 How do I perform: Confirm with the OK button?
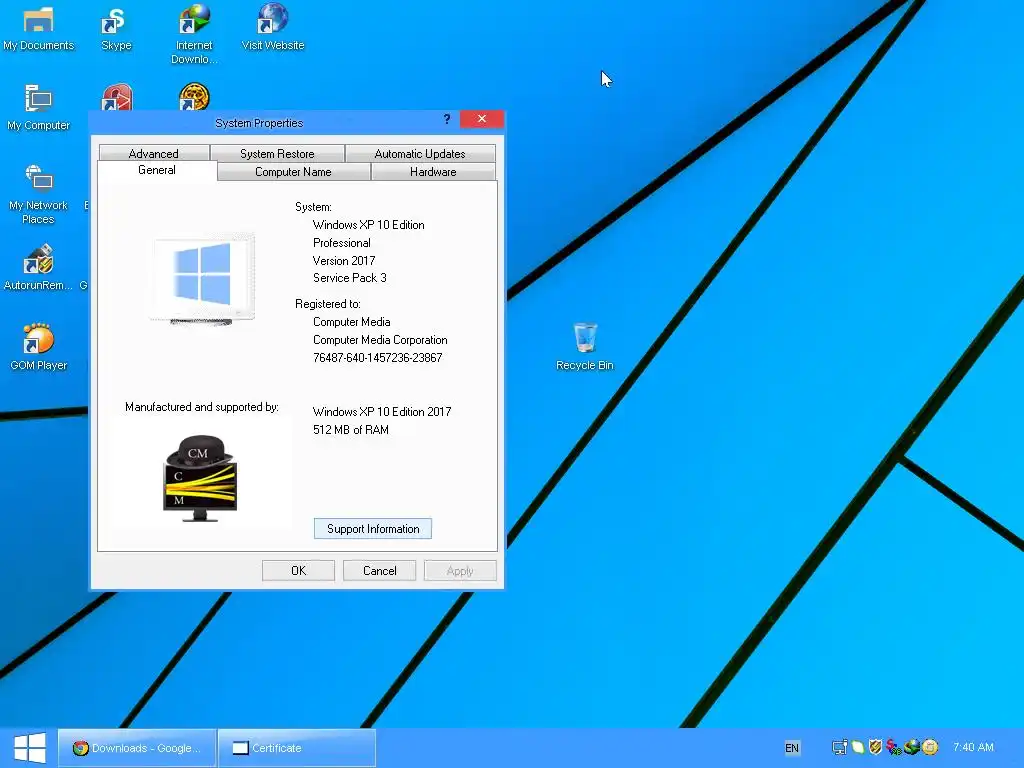298,571
